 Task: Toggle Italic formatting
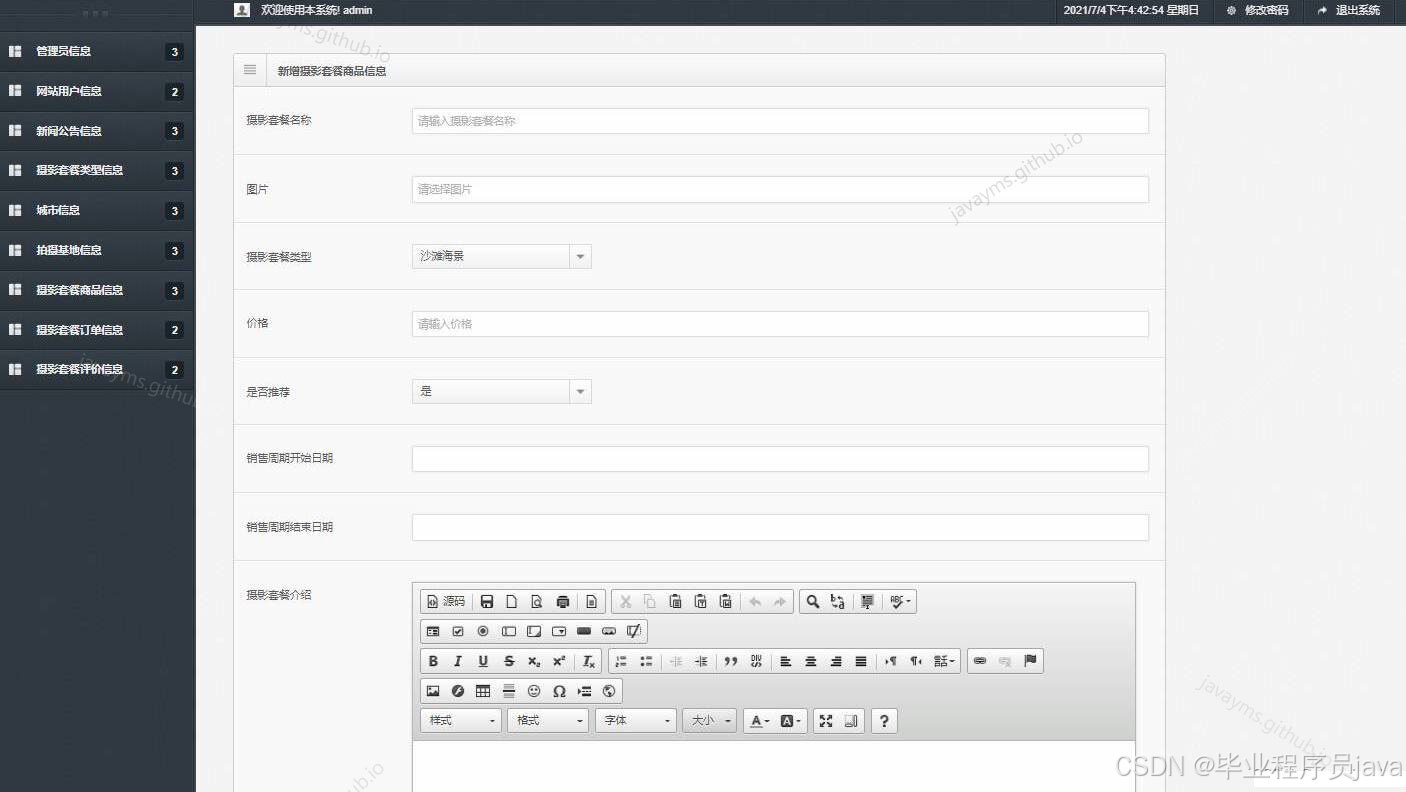(x=458, y=661)
